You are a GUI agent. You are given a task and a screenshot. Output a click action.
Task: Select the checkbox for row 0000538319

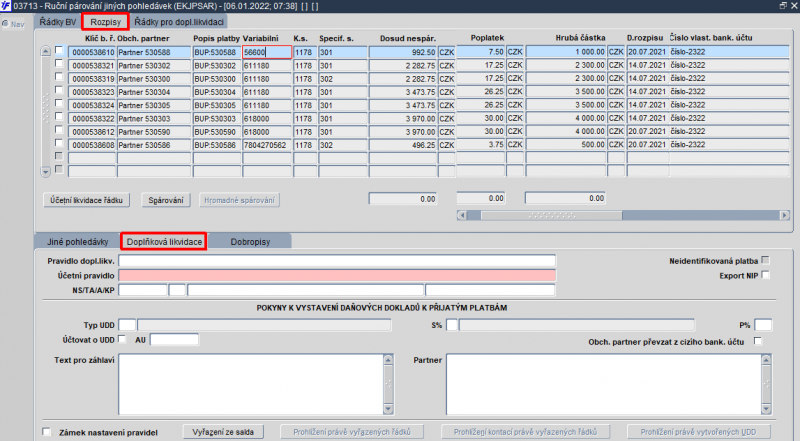pyautogui.click(x=59, y=77)
